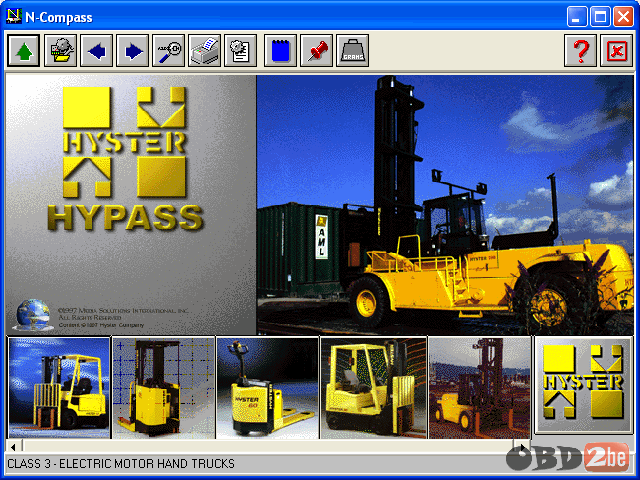Go forward with the blue right arrow
Image resolution: width=640 pixels, height=480 pixels.
[x=132, y=51]
